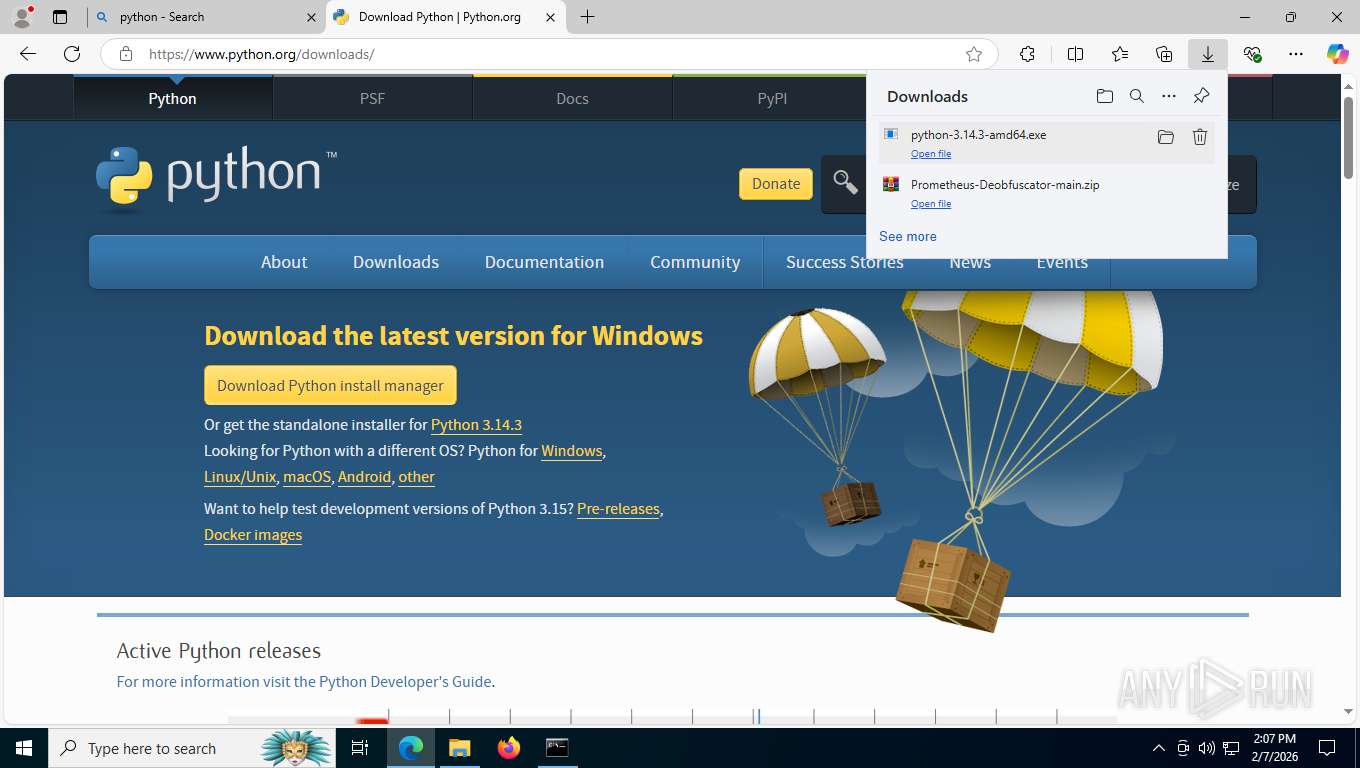
Task: Search downloads using magnifier icon
Action: 1137,96
